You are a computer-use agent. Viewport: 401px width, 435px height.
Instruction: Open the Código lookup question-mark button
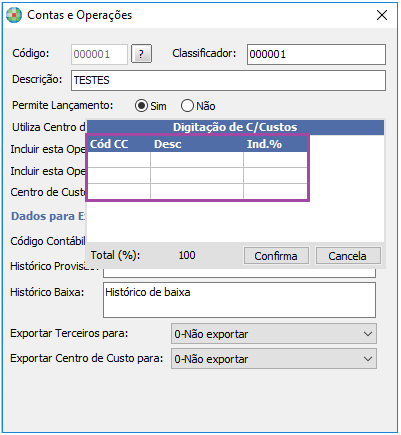click(x=142, y=54)
